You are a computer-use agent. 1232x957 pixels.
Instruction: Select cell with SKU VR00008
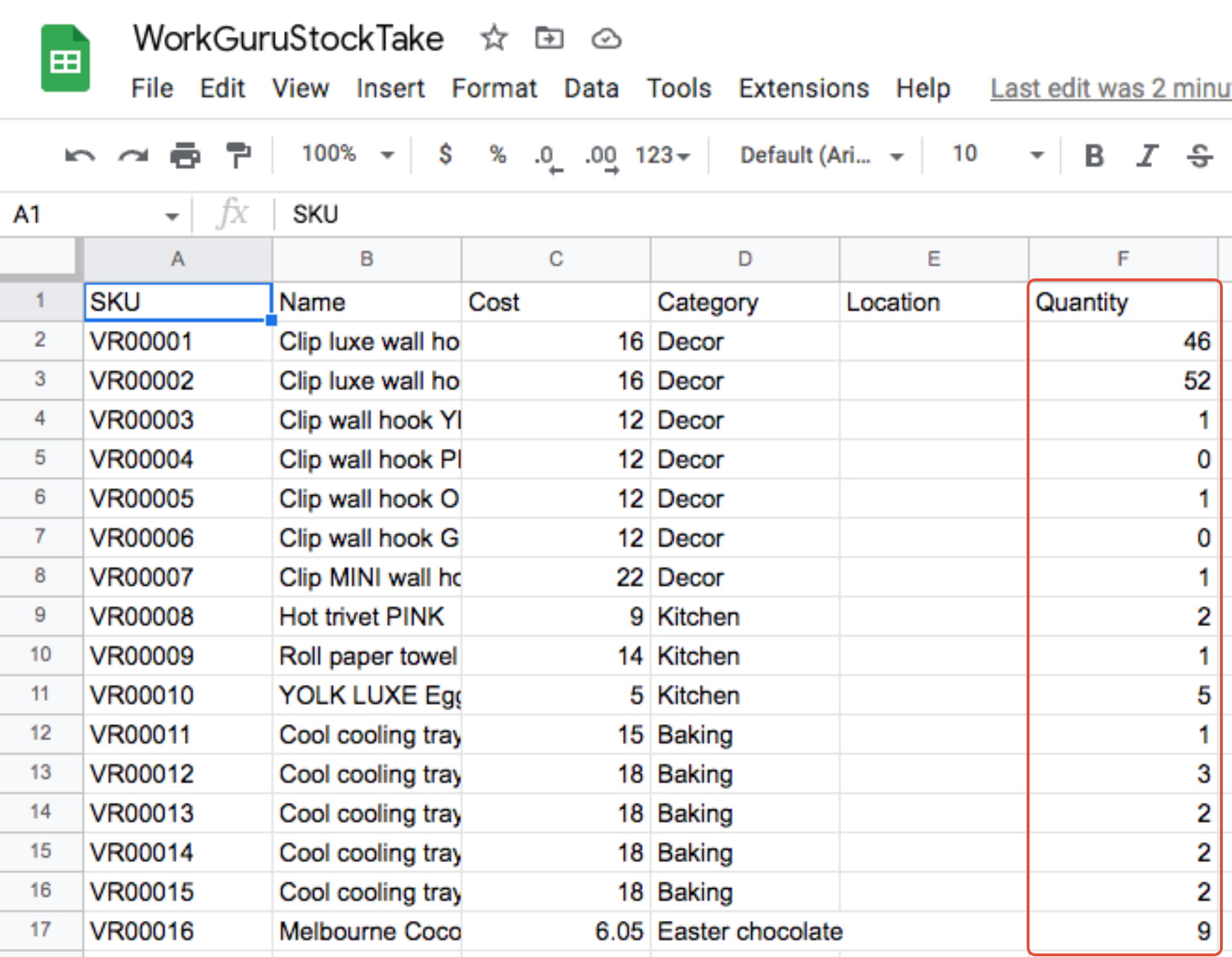[178, 616]
